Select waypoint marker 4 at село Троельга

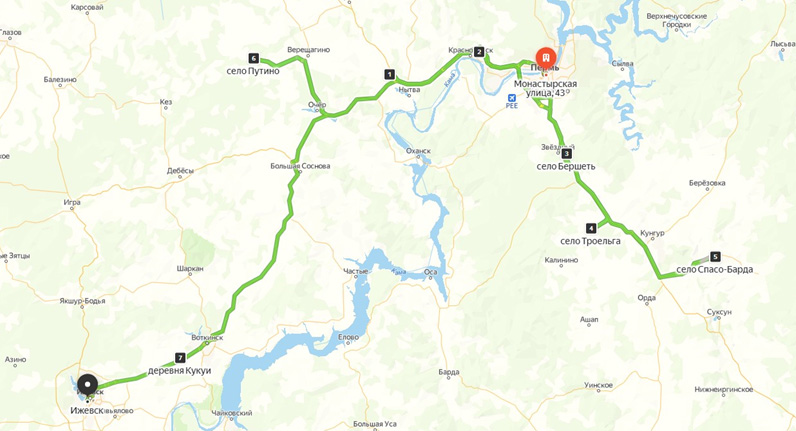pos(590,228)
